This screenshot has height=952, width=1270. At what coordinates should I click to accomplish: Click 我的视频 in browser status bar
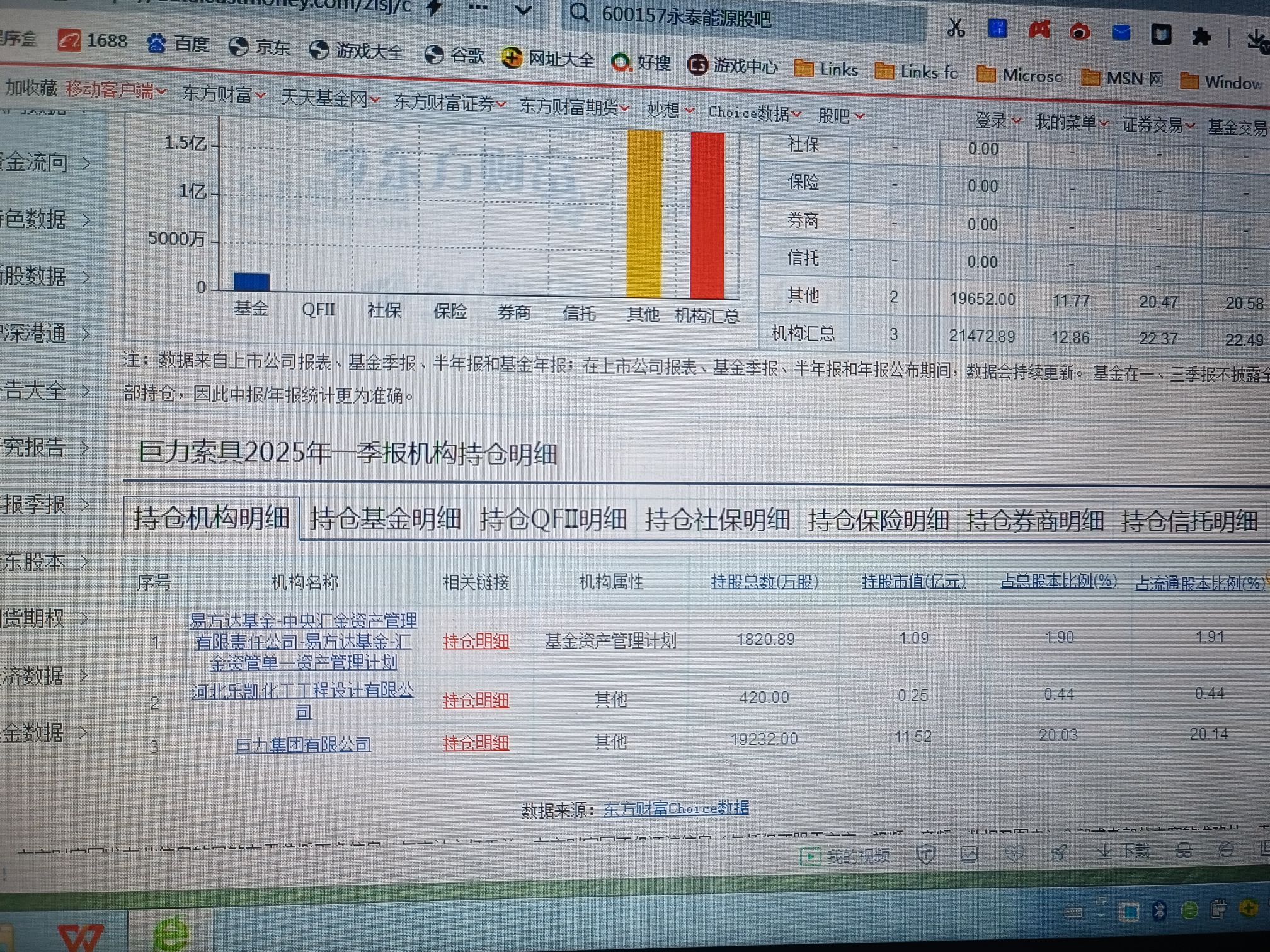point(845,856)
